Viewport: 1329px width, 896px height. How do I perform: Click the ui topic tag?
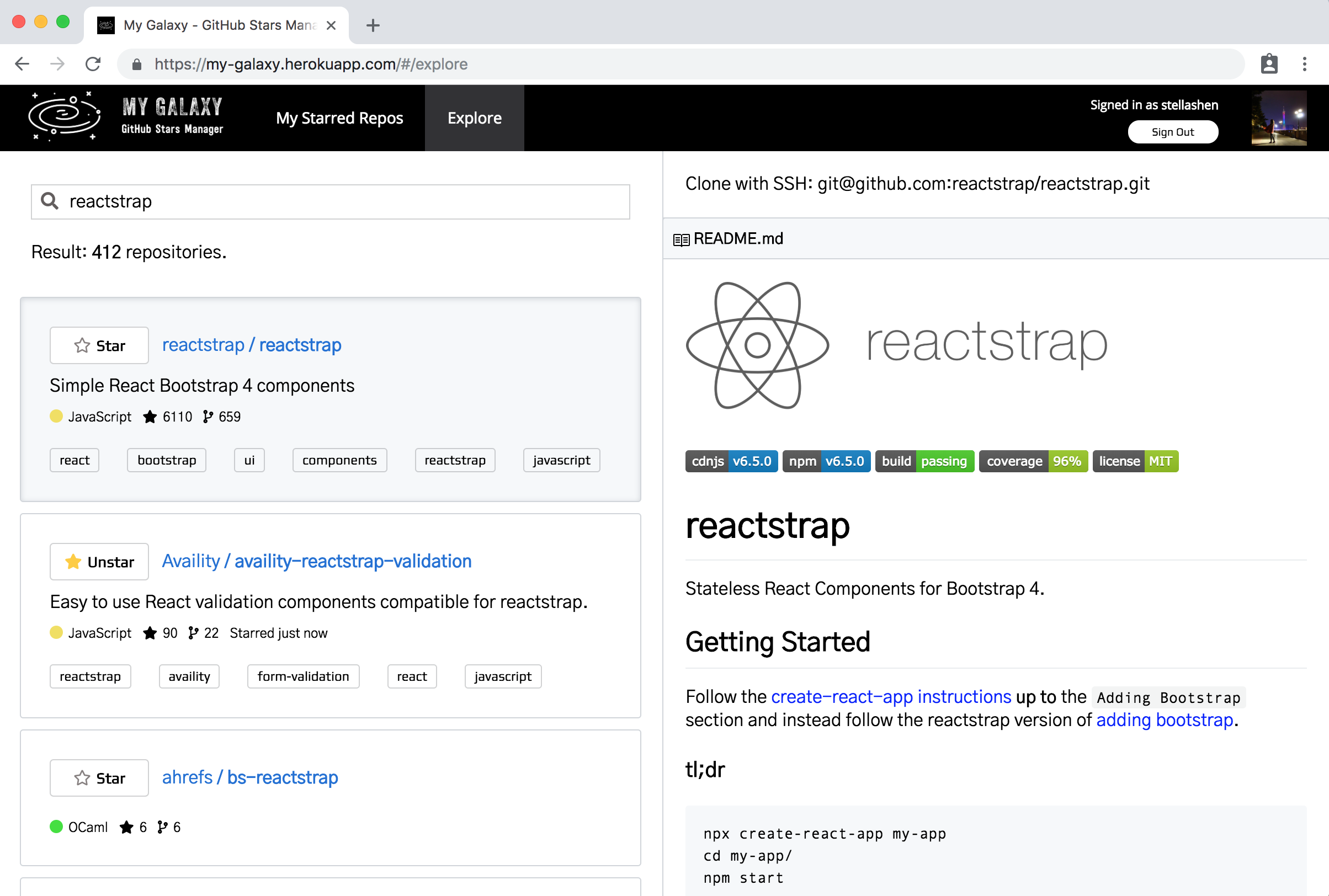click(249, 460)
